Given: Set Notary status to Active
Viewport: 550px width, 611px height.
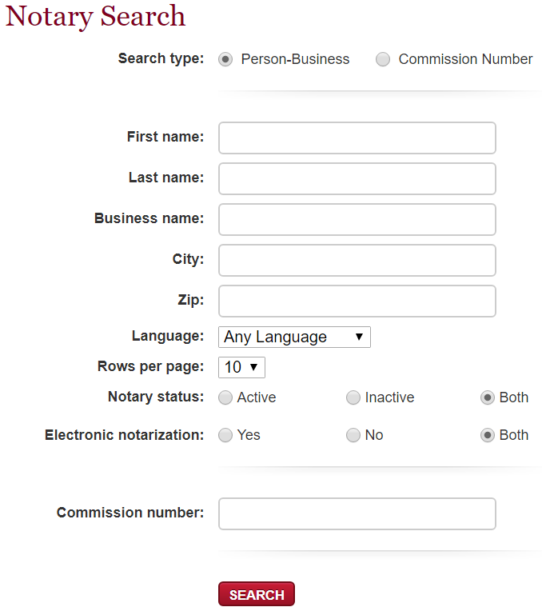Looking at the screenshot, I should (x=225, y=398).
